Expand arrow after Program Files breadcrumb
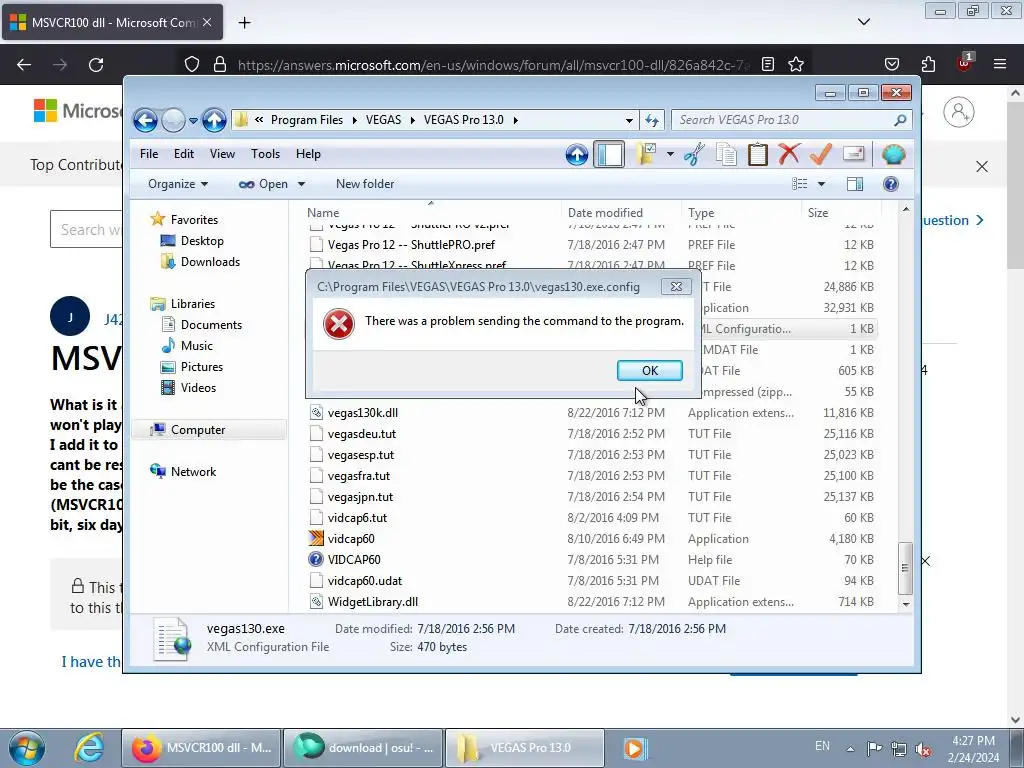This screenshot has height=768, width=1024. [354, 120]
